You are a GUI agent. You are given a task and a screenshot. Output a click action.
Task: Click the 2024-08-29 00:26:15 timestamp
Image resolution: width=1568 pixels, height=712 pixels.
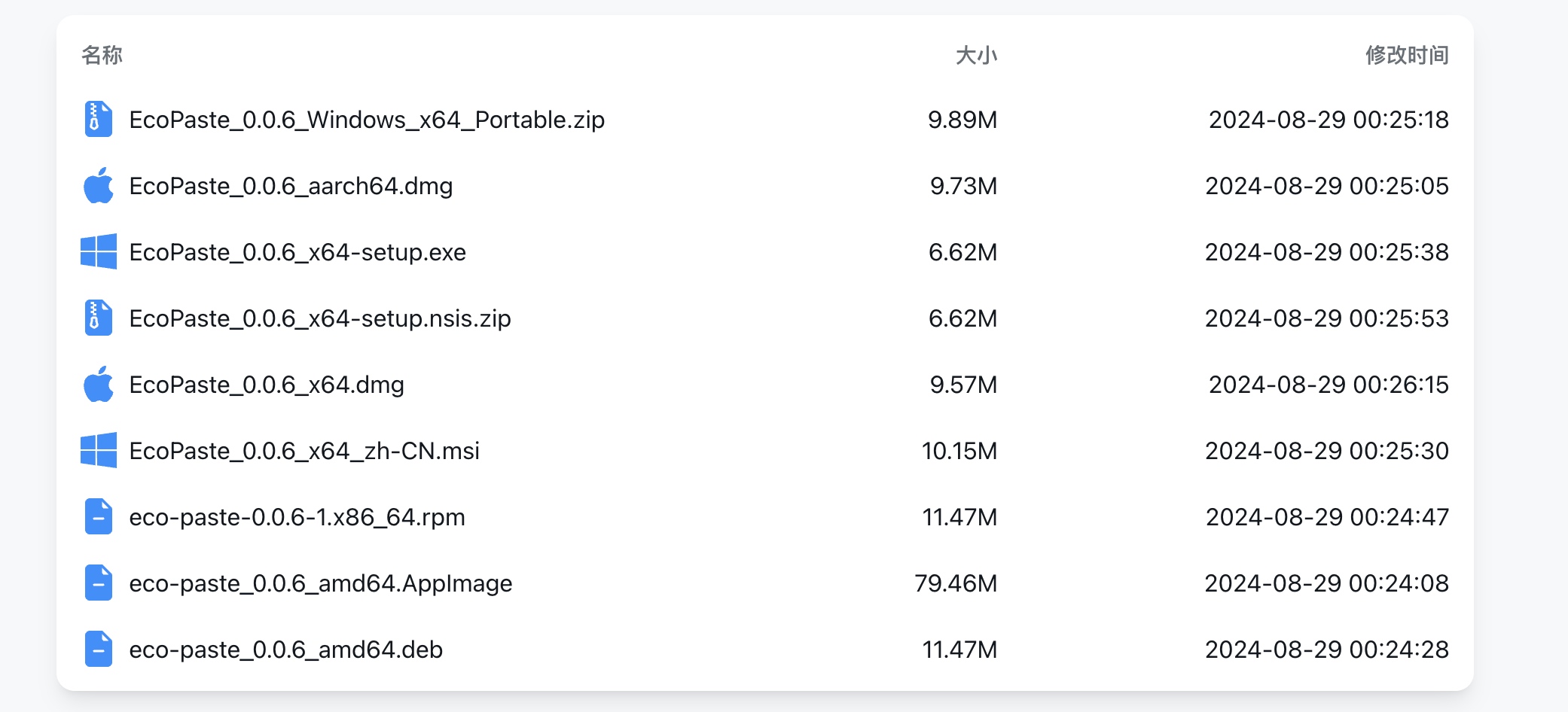click(x=1329, y=385)
